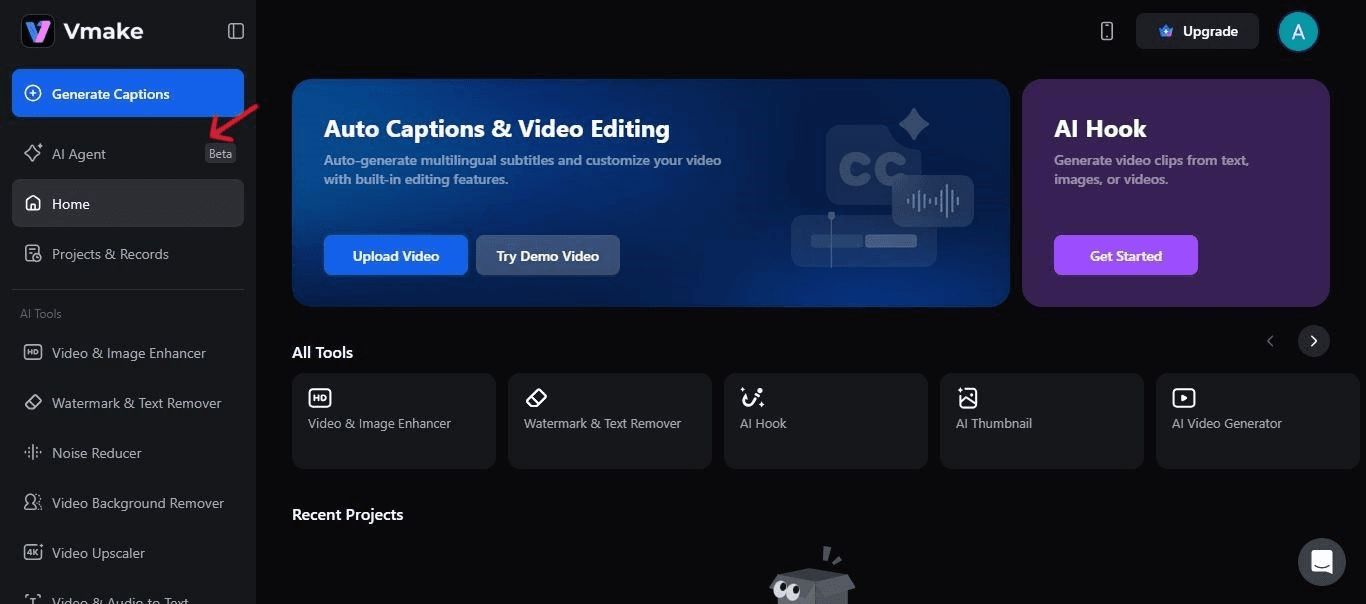This screenshot has height=604, width=1366.
Task: Switch to the Home section
Action: [x=70, y=203]
